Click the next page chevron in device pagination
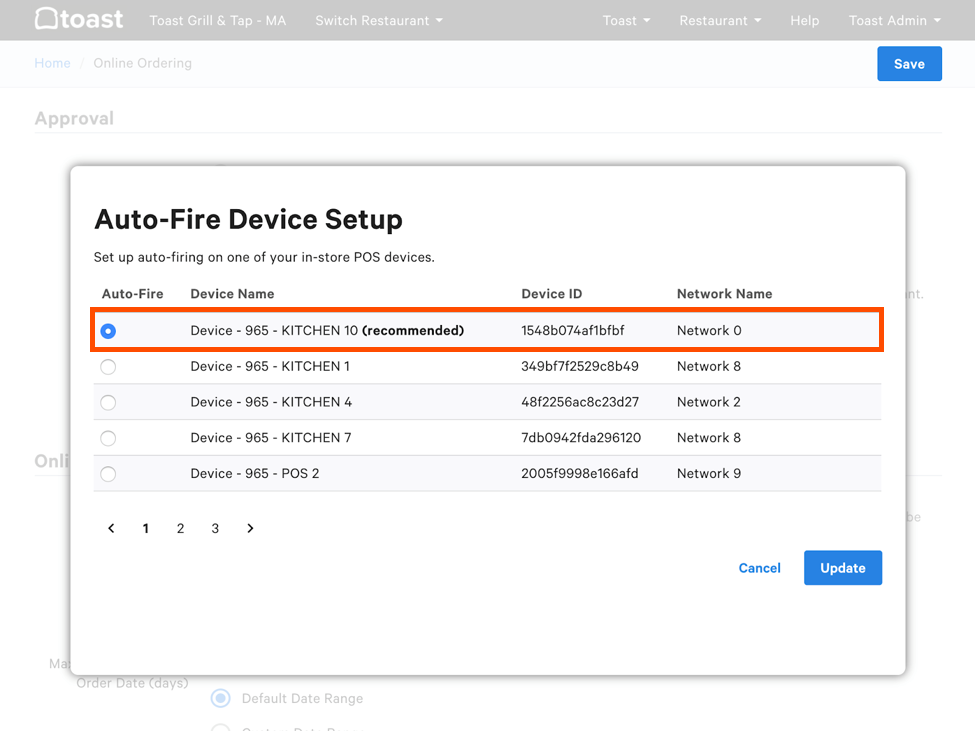 tap(250, 528)
